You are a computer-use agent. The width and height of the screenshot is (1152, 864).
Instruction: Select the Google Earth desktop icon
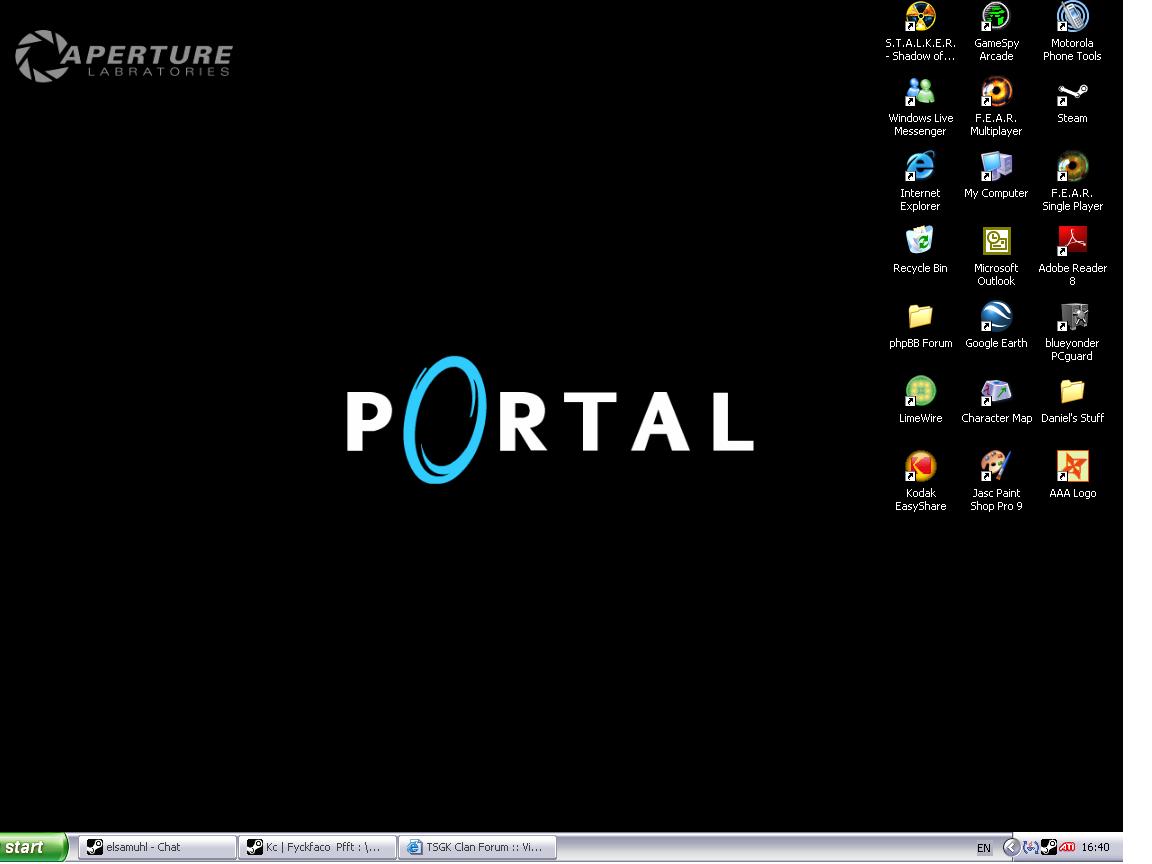tap(996, 318)
